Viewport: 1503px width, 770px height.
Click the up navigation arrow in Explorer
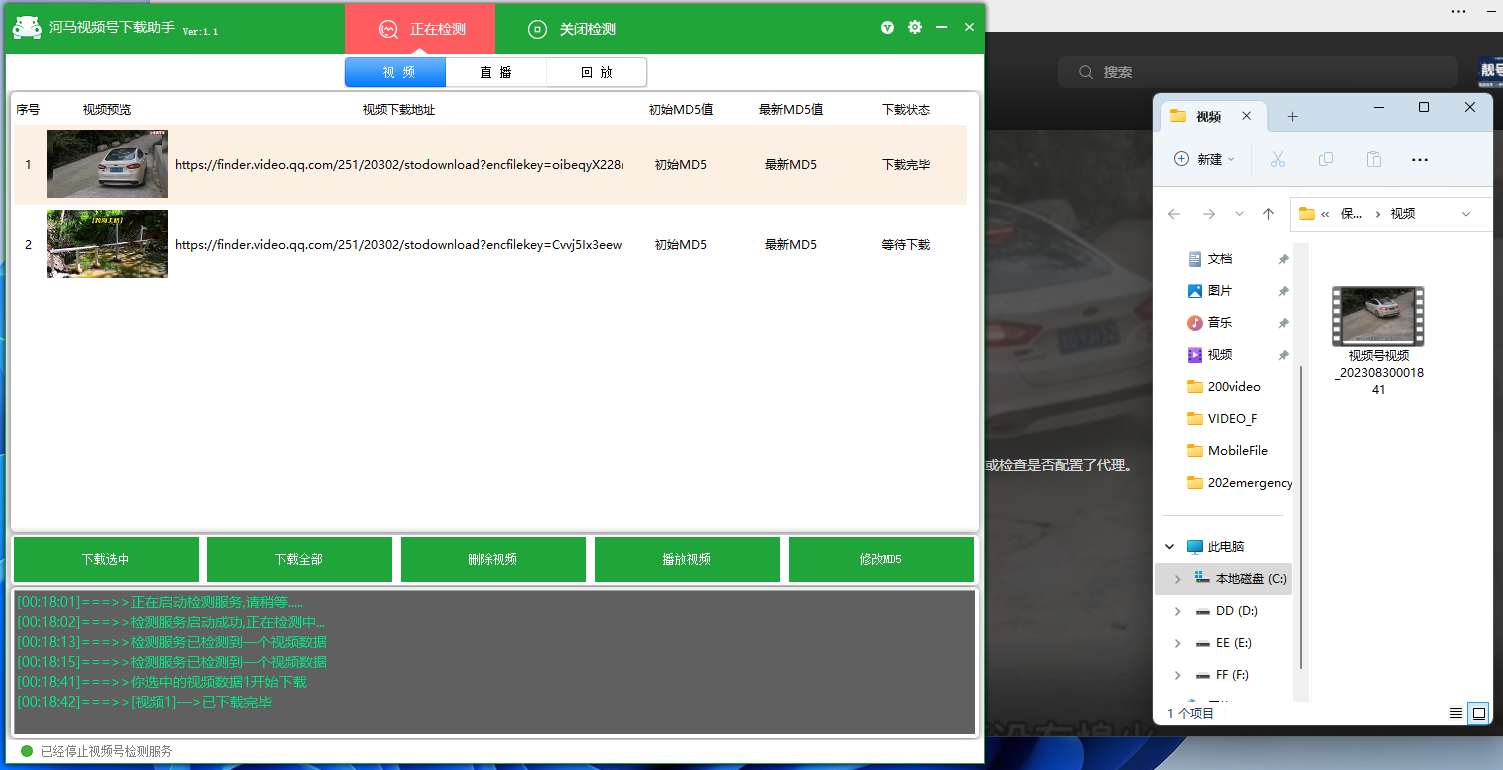click(x=1269, y=213)
